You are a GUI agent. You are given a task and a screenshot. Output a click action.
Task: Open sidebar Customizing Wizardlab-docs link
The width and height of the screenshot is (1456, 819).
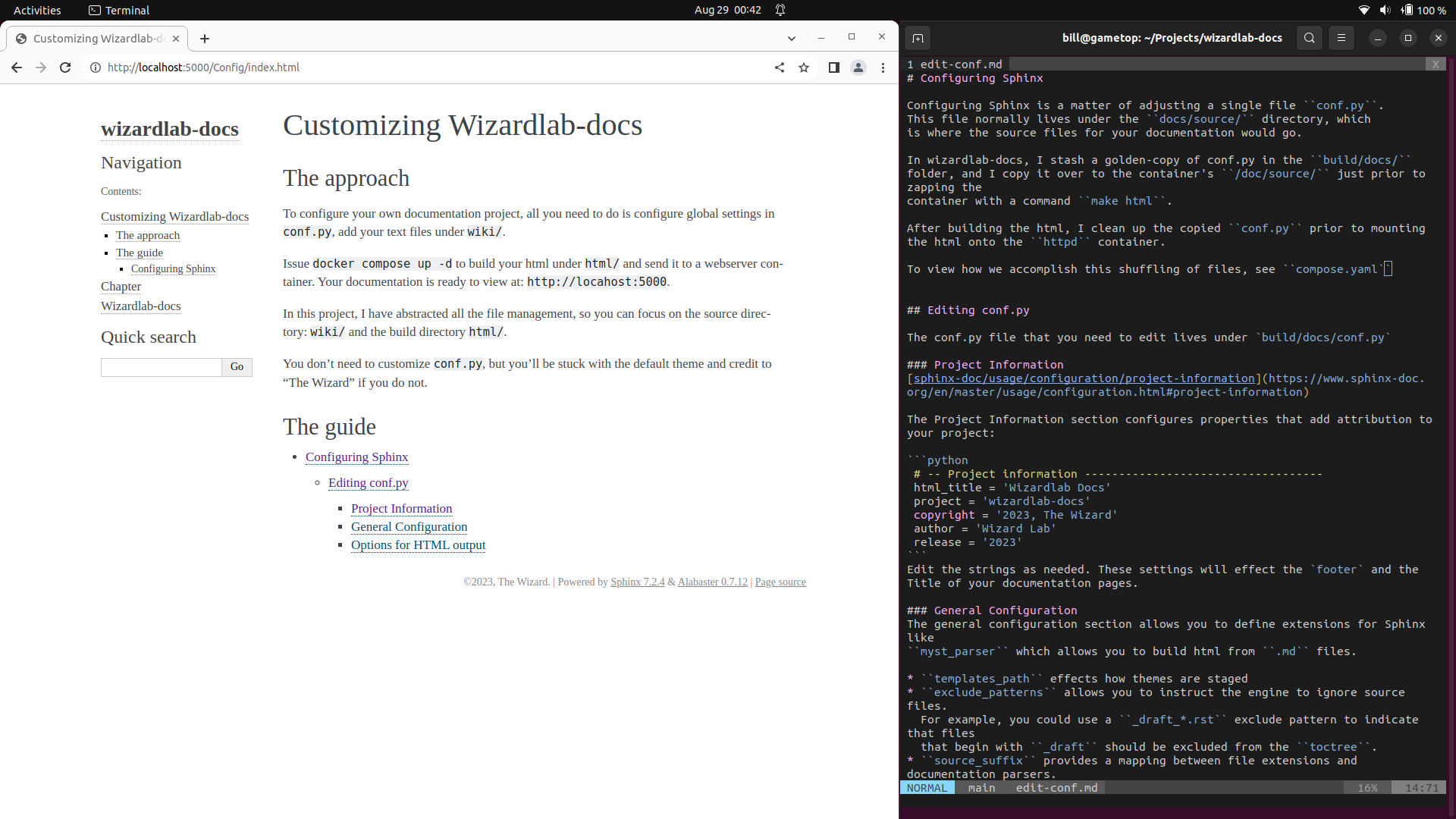click(x=174, y=217)
